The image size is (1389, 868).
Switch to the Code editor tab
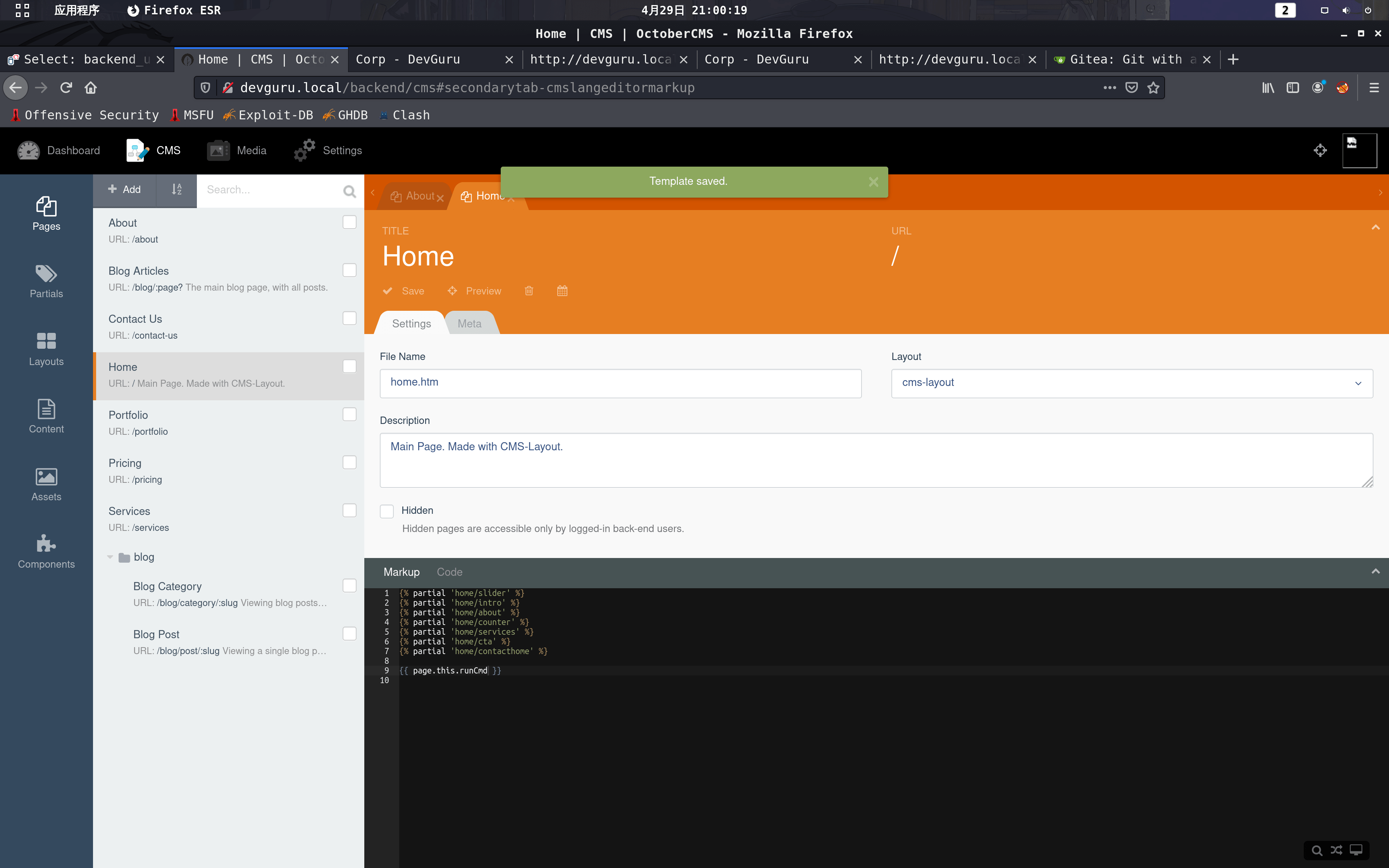tap(450, 572)
